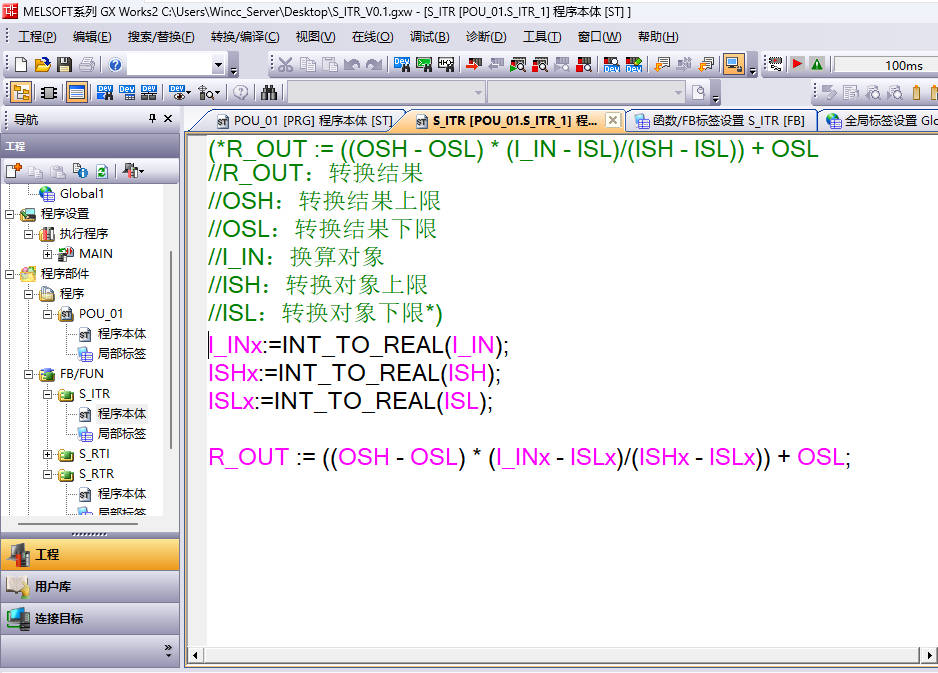Click the New project icon
Viewport: 938px width, 673px height.
click(x=20, y=65)
